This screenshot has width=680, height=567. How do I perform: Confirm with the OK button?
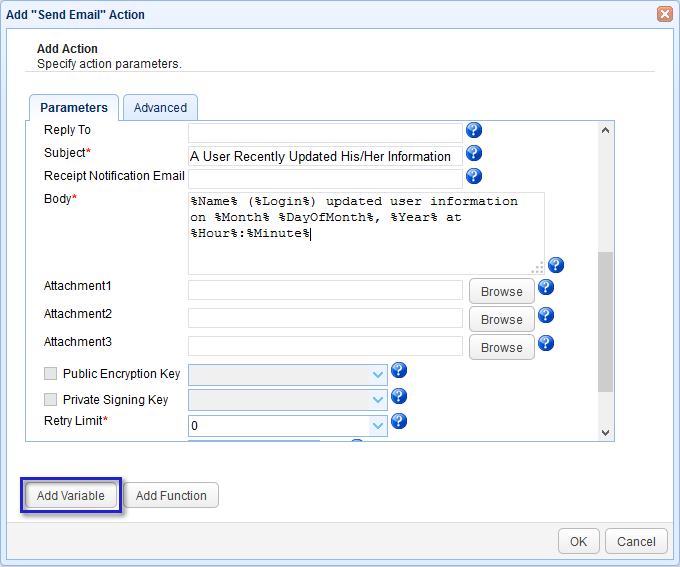tap(579, 541)
